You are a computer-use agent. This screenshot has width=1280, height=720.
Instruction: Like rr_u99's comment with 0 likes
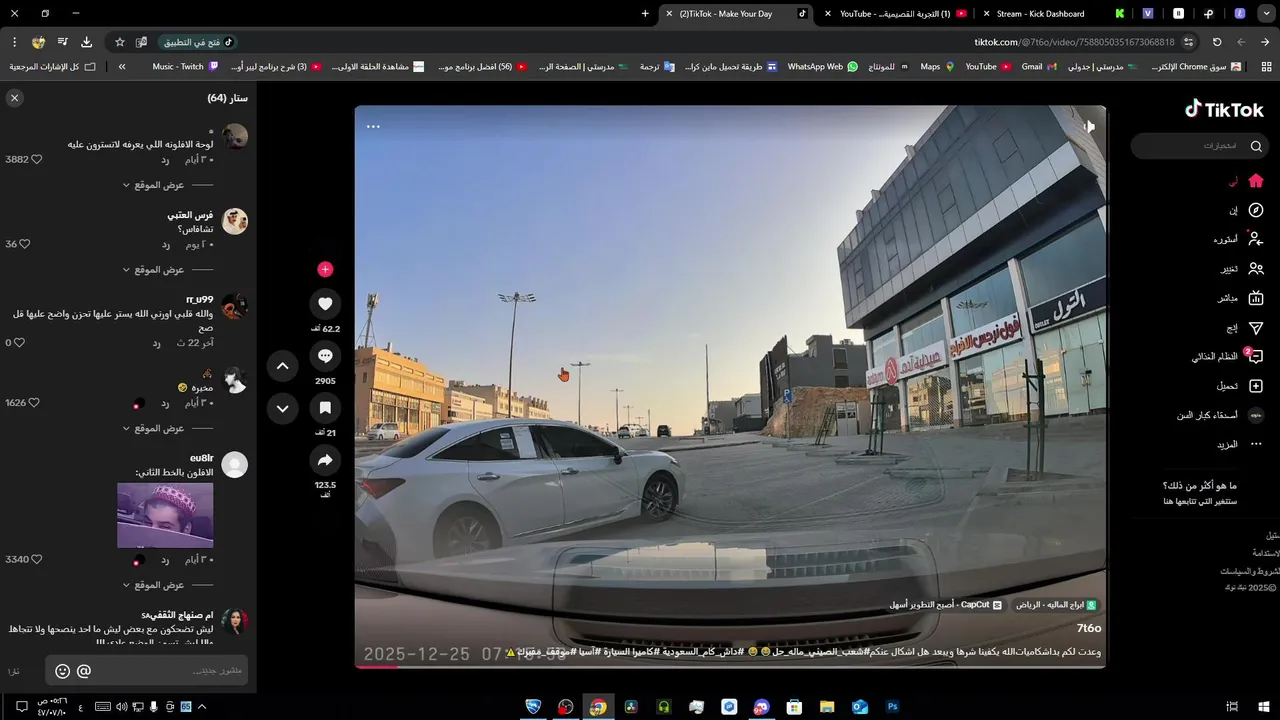19,343
